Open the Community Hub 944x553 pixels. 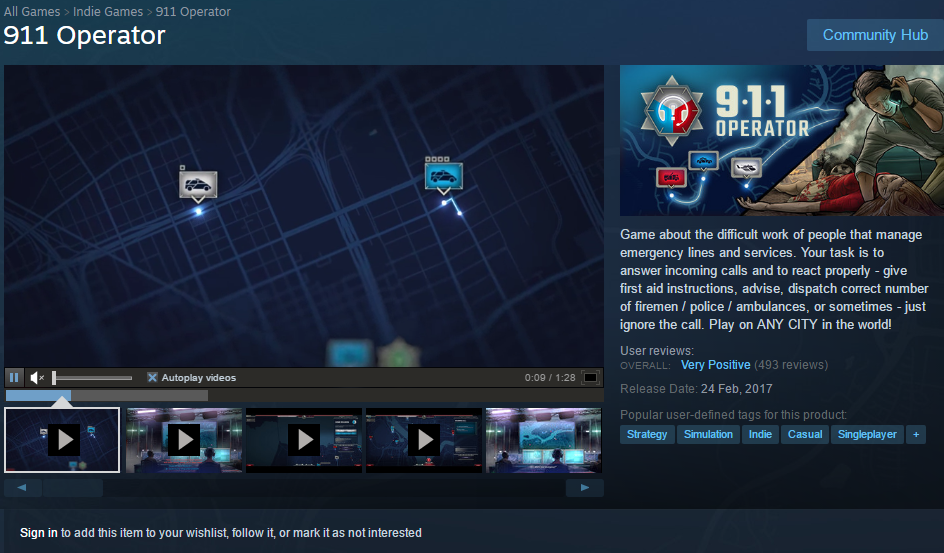click(x=875, y=35)
